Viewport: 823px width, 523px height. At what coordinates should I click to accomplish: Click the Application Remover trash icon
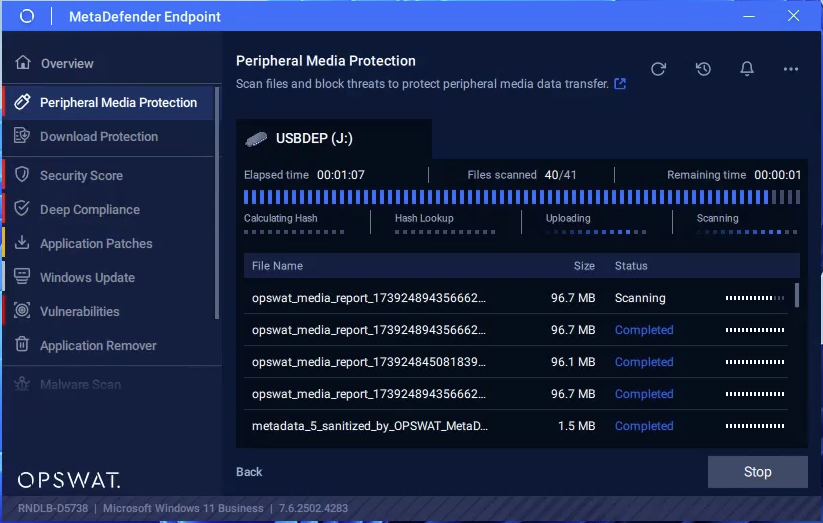point(22,344)
